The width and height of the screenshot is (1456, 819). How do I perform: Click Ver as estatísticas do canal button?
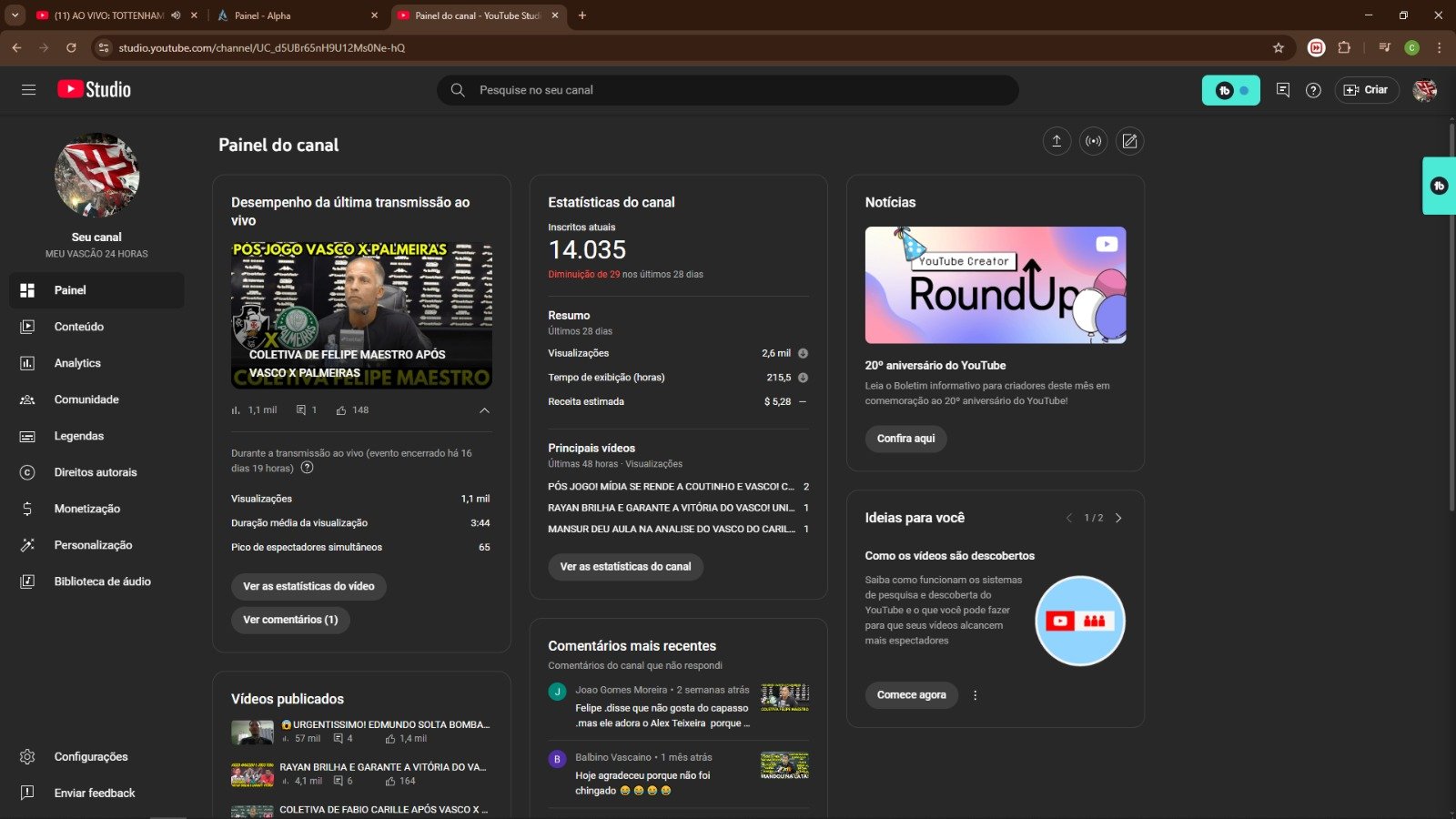tap(625, 566)
